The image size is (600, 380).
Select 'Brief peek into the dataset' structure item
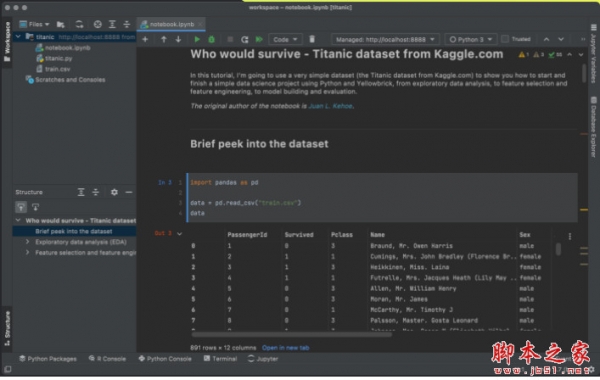[74, 232]
